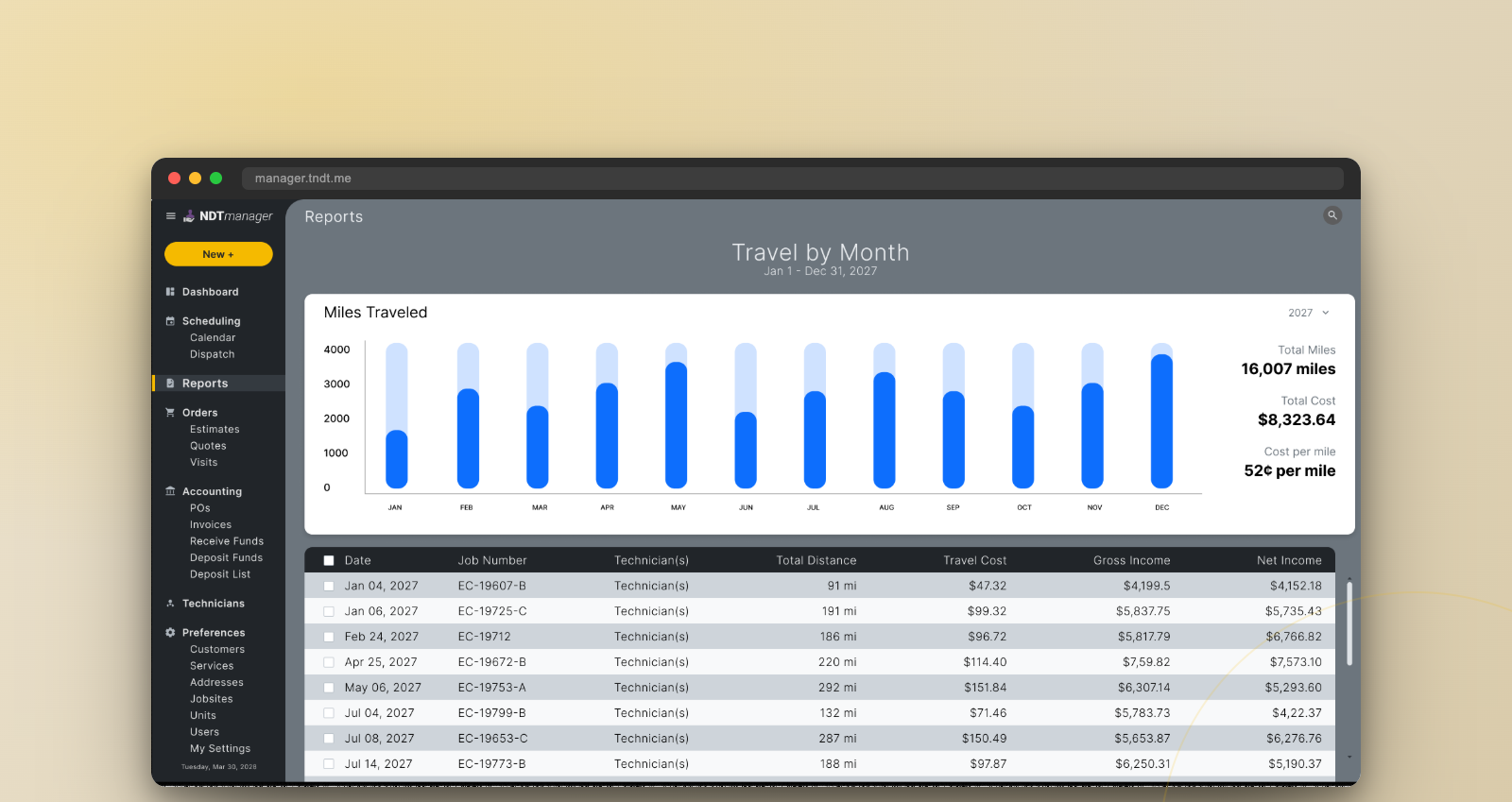Open the Dashboard menu item
The height and width of the screenshot is (802, 1512).
[x=210, y=292]
